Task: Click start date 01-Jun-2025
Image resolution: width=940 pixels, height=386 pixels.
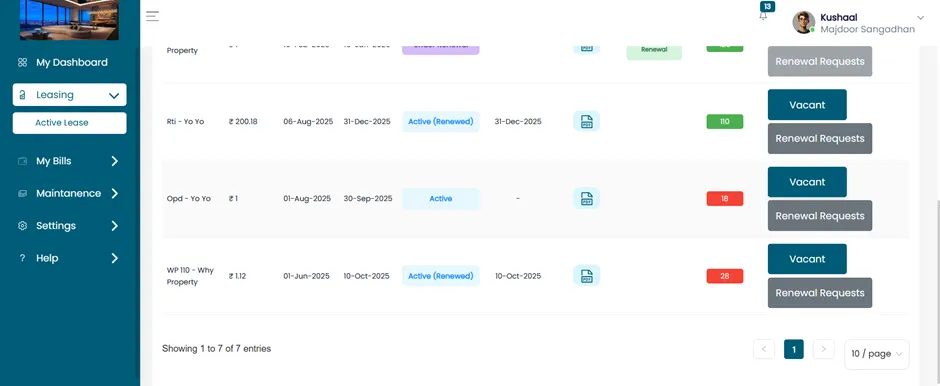Action: (306, 276)
